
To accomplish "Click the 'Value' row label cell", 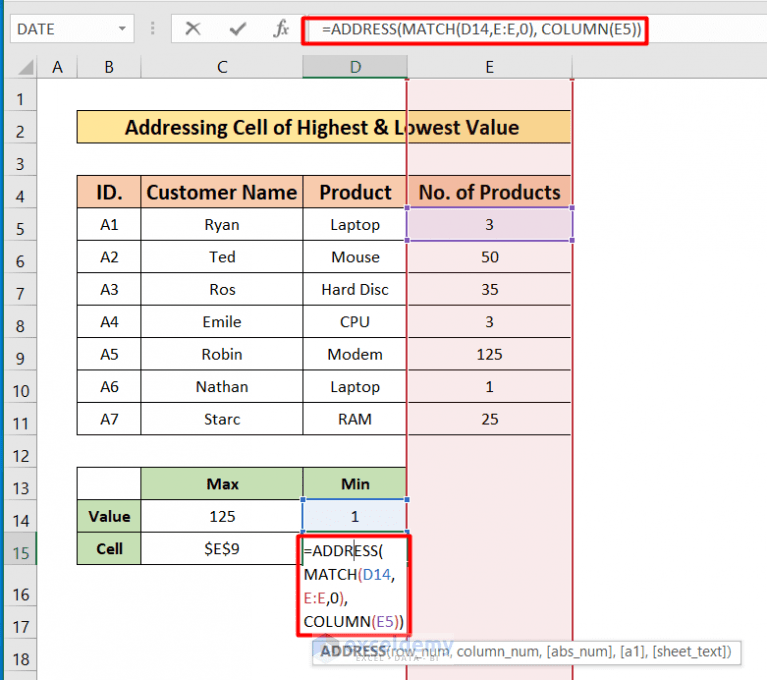I will coord(109,516).
